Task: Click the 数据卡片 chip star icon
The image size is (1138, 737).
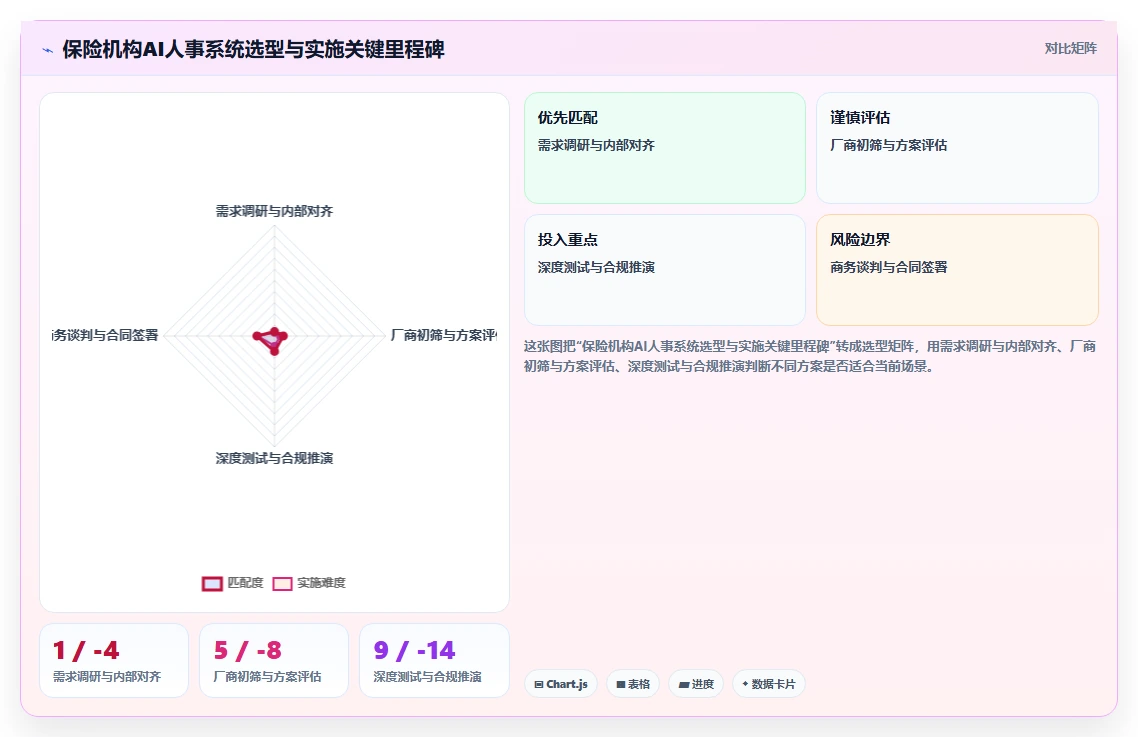Action: pyautogui.click(x=745, y=683)
